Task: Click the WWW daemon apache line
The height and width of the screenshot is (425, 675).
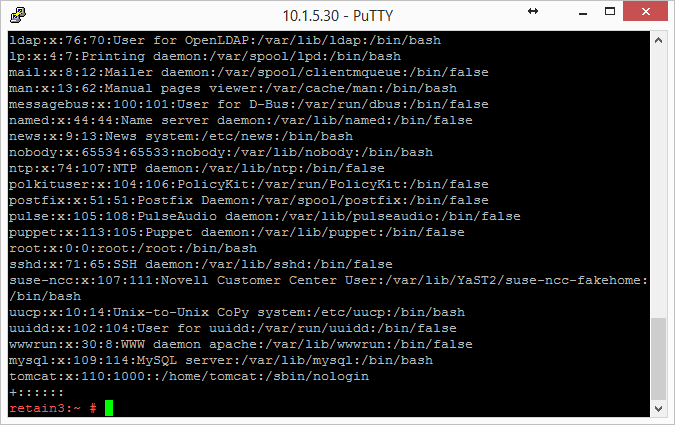Action: coord(240,344)
